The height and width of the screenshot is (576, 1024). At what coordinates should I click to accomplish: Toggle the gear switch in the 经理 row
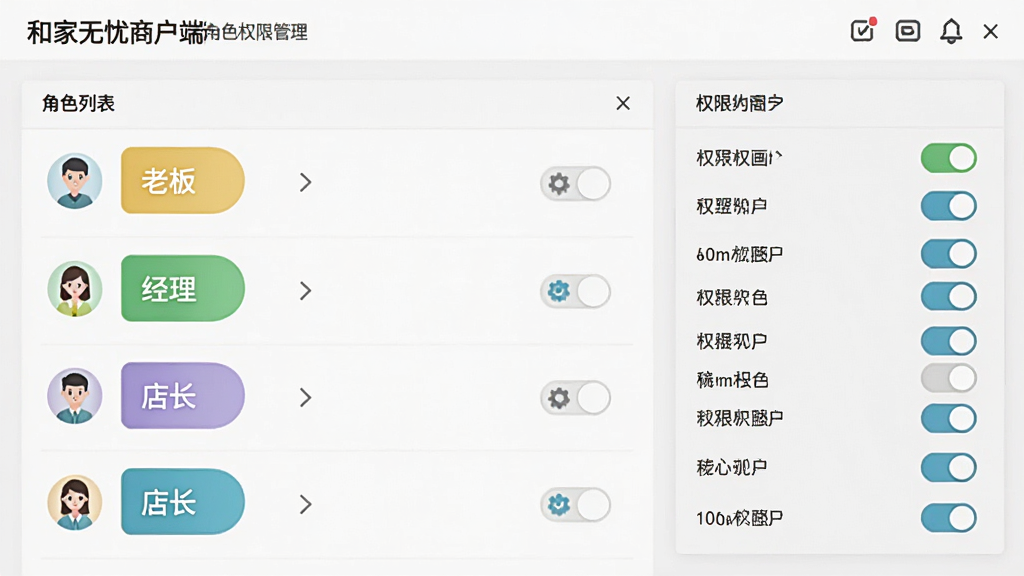tap(575, 291)
